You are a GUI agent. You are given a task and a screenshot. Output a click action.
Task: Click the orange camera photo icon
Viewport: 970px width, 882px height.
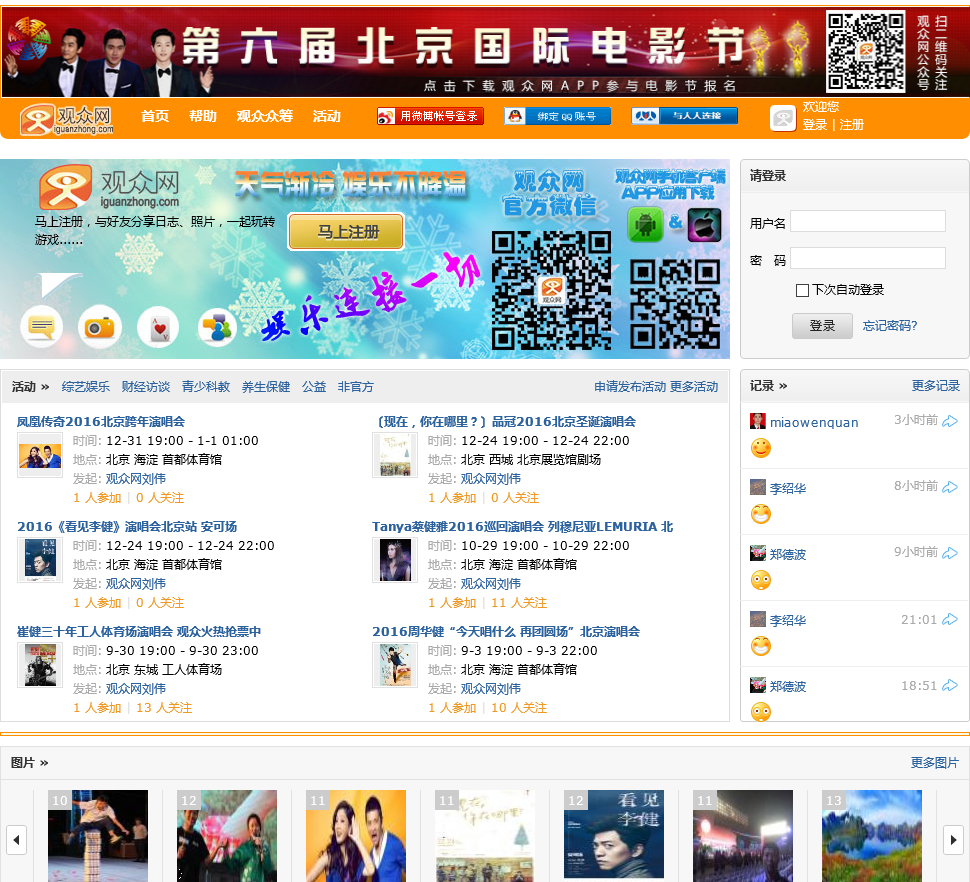(100, 327)
